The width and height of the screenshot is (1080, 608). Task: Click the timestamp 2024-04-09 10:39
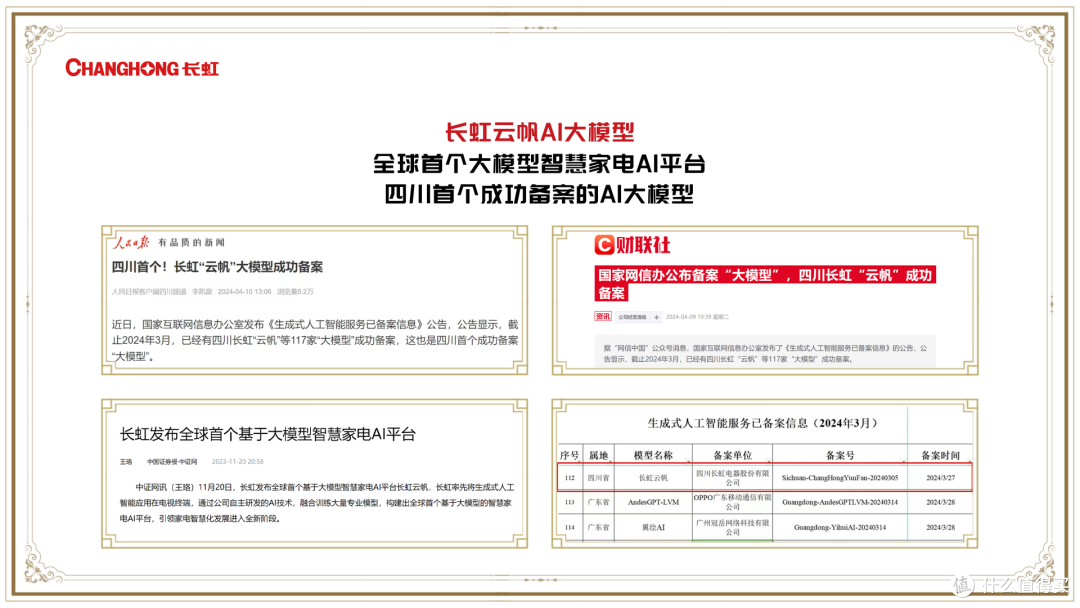[689, 317]
